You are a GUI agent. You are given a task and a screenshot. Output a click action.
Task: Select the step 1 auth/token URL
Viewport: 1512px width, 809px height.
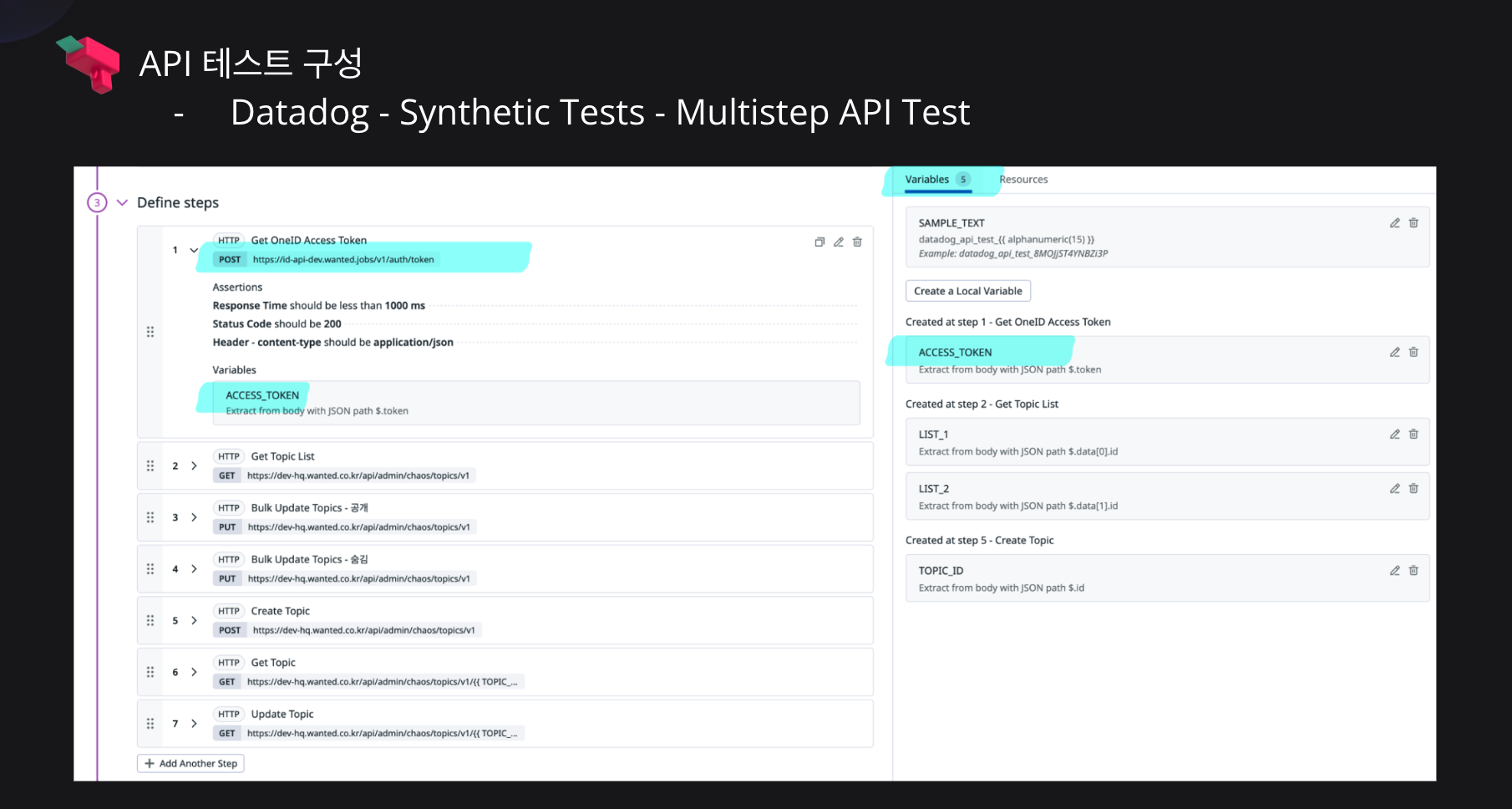(343, 260)
